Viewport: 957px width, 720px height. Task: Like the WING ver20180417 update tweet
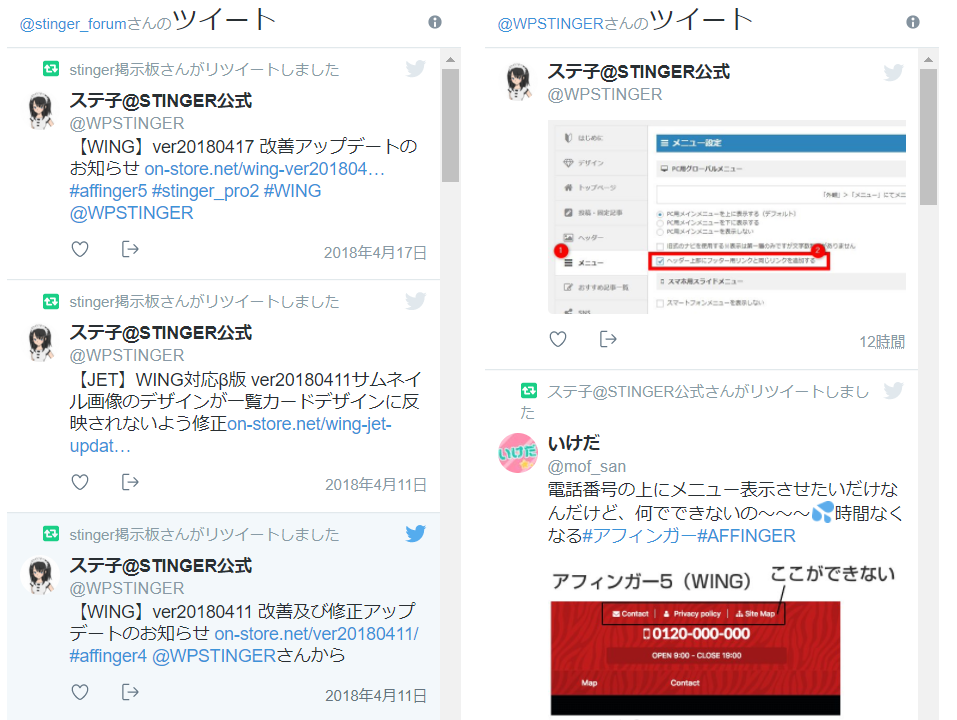point(79,249)
